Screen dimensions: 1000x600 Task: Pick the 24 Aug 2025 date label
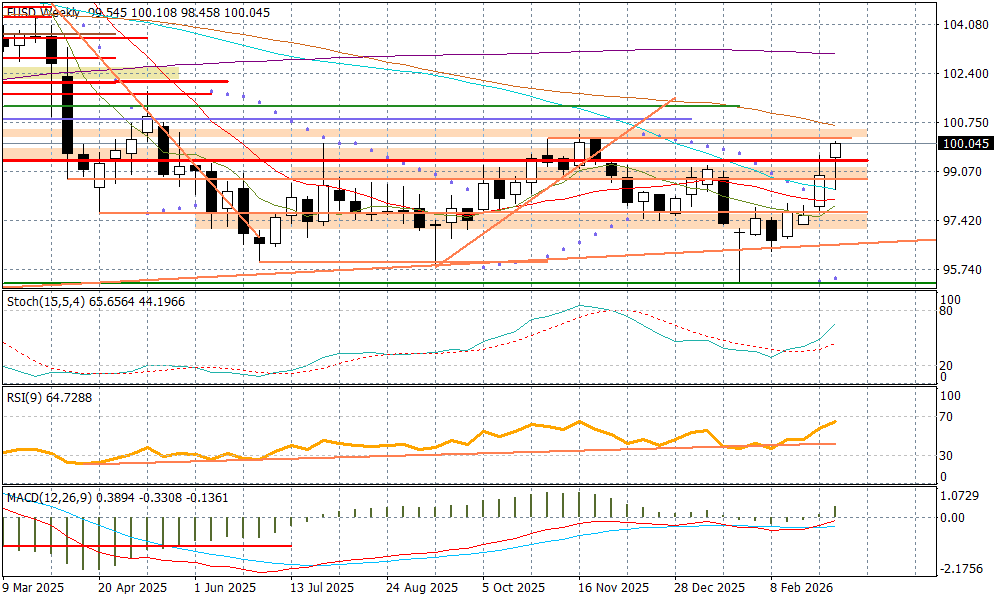pyautogui.click(x=424, y=588)
